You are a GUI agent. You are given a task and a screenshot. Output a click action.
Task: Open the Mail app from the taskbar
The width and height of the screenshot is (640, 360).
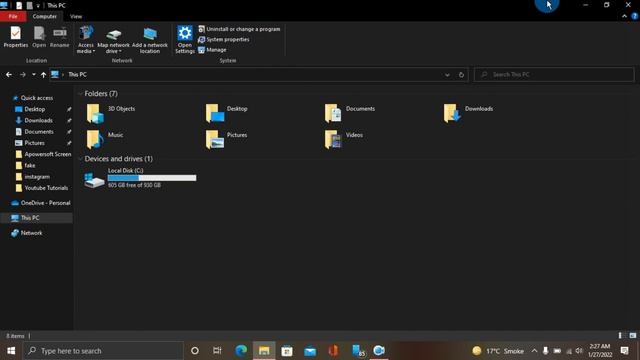coord(310,351)
